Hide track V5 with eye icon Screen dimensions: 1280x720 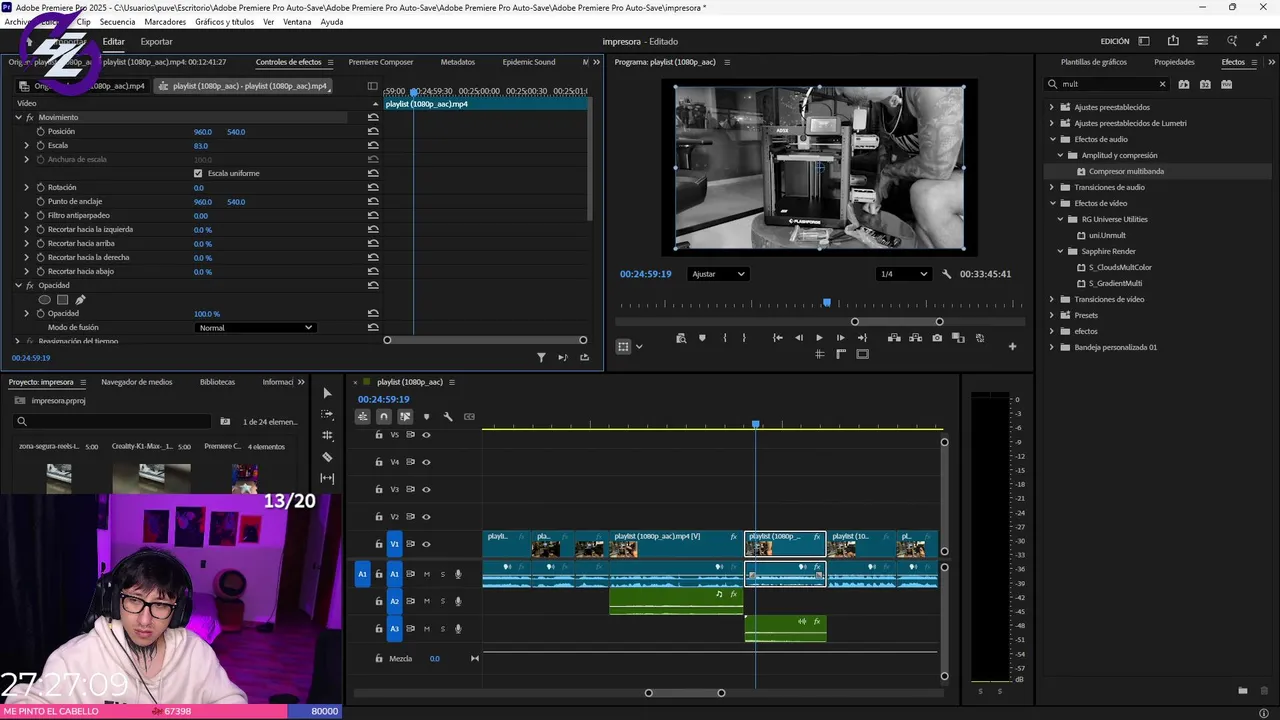pos(426,435)
